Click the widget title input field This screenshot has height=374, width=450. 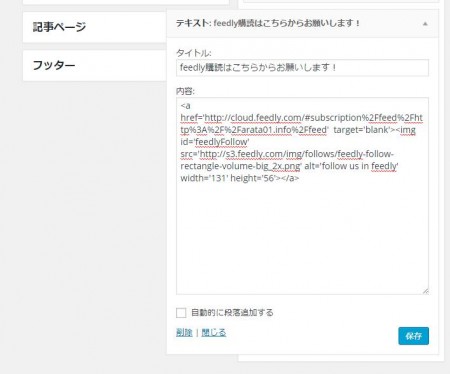coord(302,68)
